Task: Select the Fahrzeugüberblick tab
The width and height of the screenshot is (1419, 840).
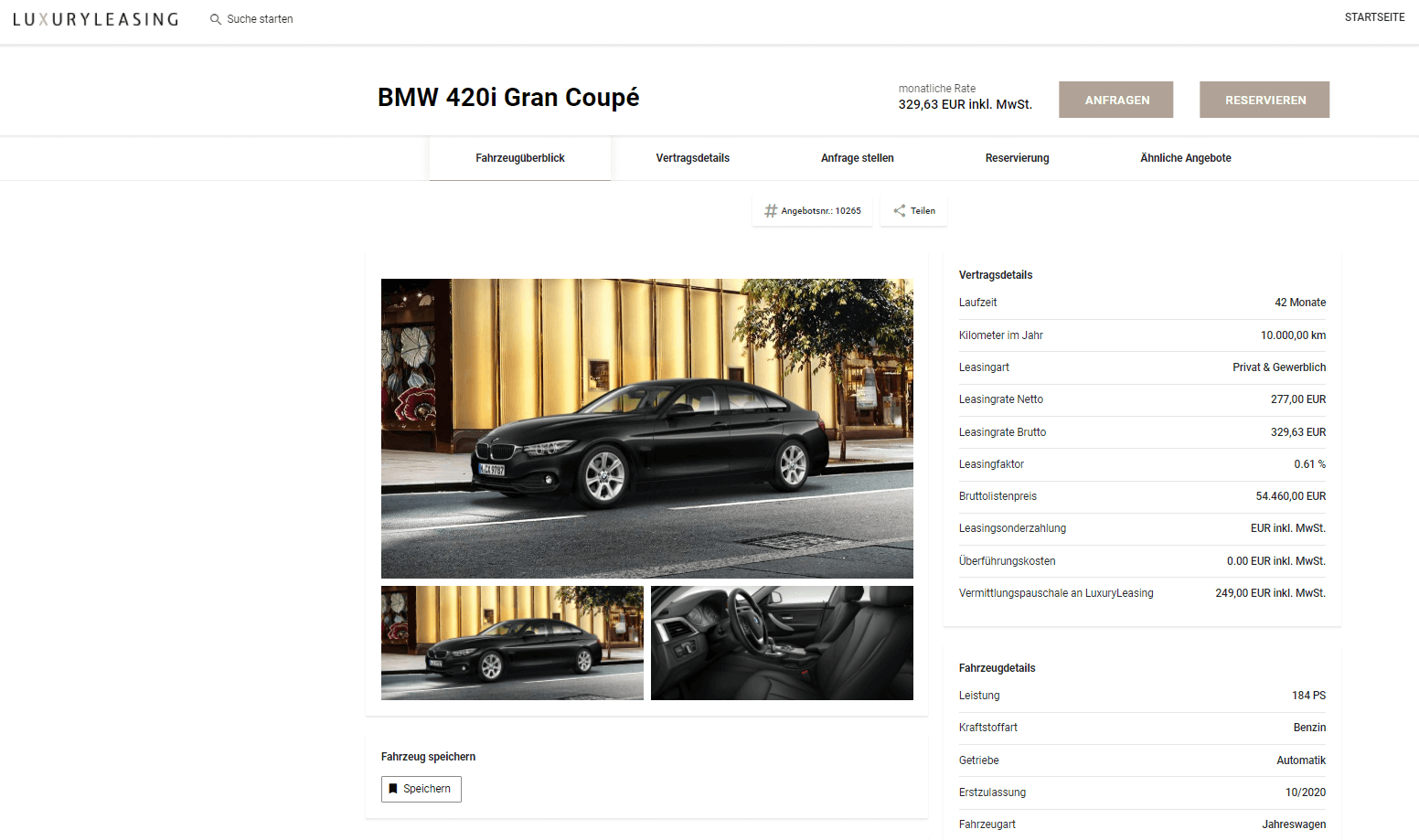Action: point(520,158)
